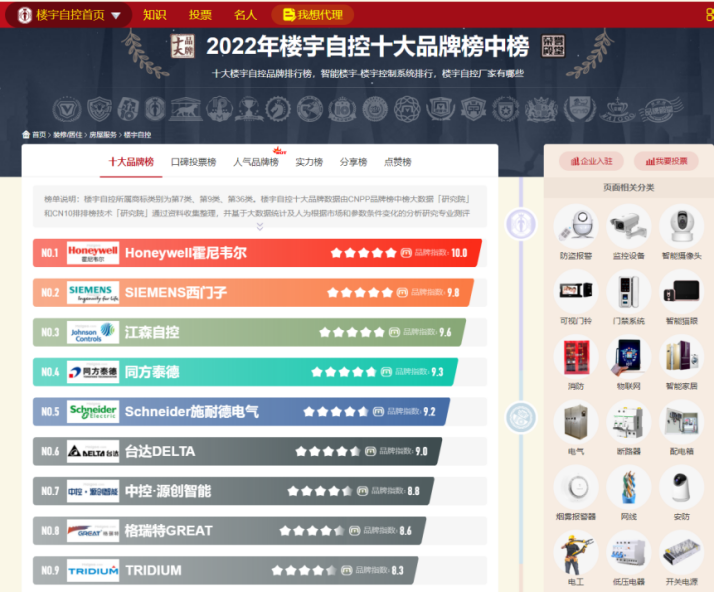Open the 楼宇自控 breadcrumb link
This screenshot has width=714, height=593.
pyautogui.click(x=138, y=135)
